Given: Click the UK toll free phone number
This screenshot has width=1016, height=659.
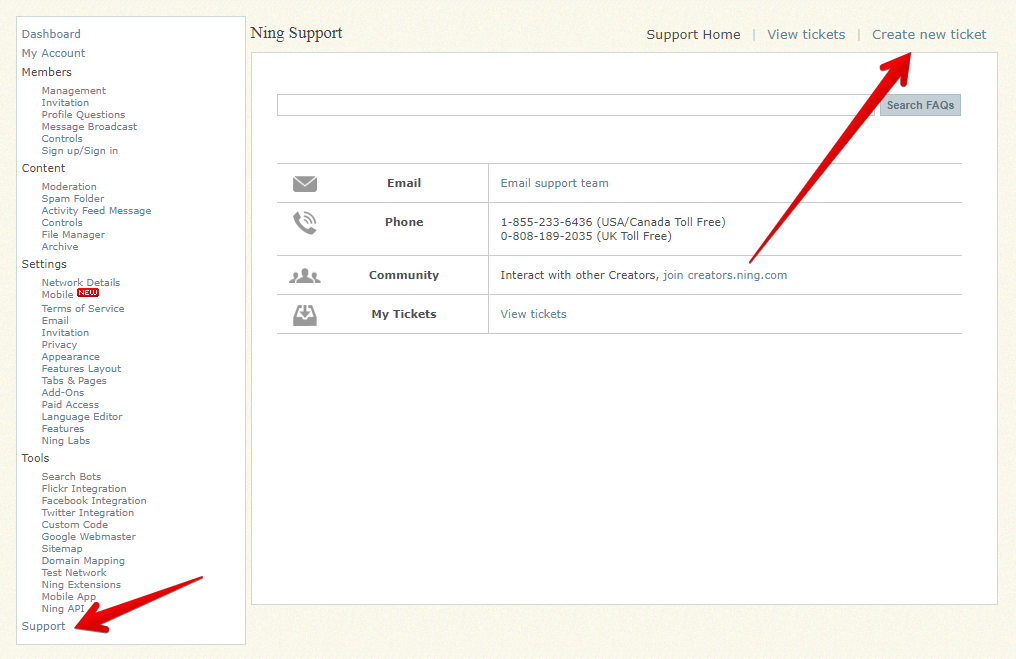Looking at the screenshot, I should click(x=546, y=237).
